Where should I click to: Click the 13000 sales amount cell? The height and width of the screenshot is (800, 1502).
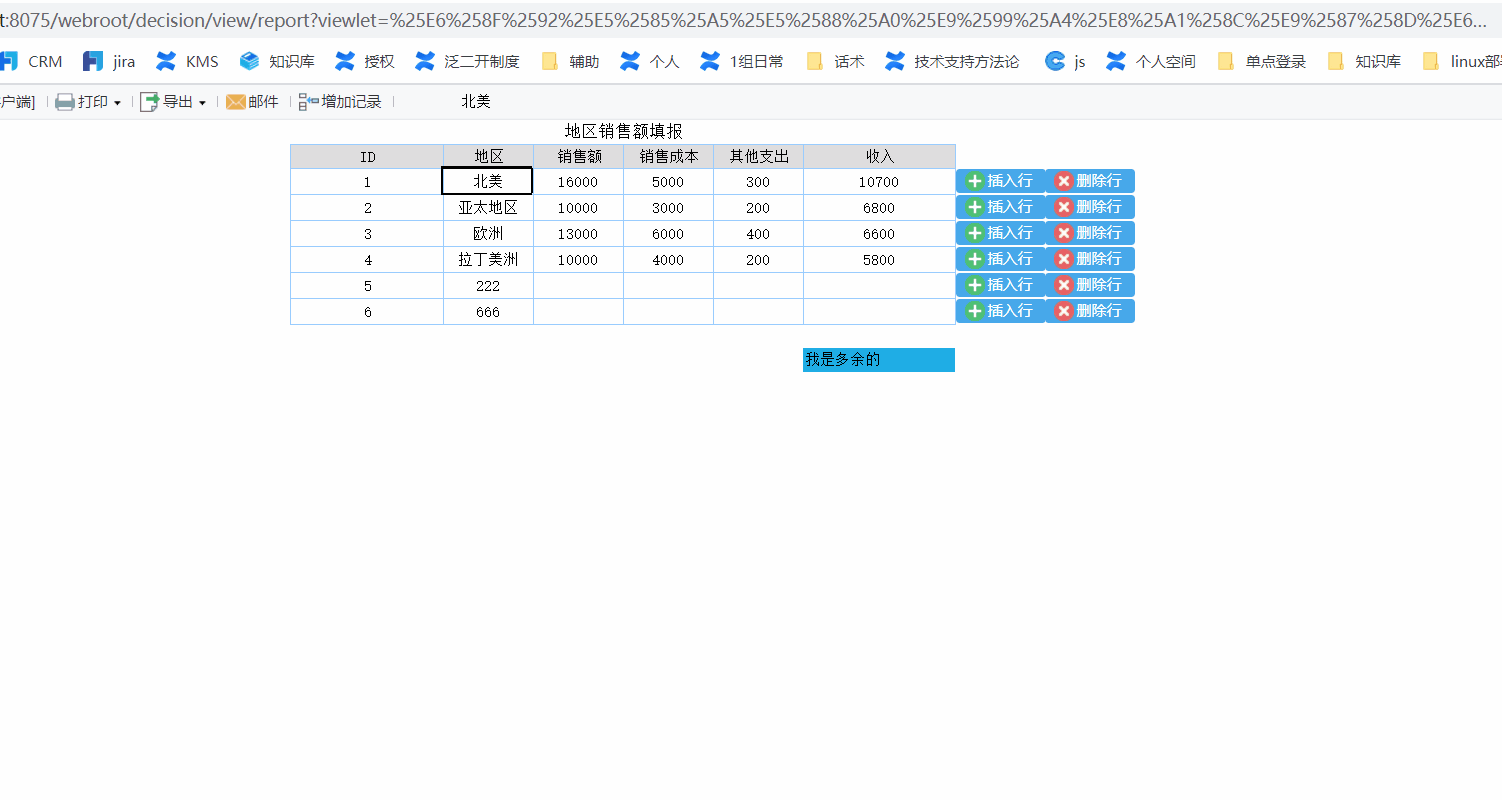point(578,234)
